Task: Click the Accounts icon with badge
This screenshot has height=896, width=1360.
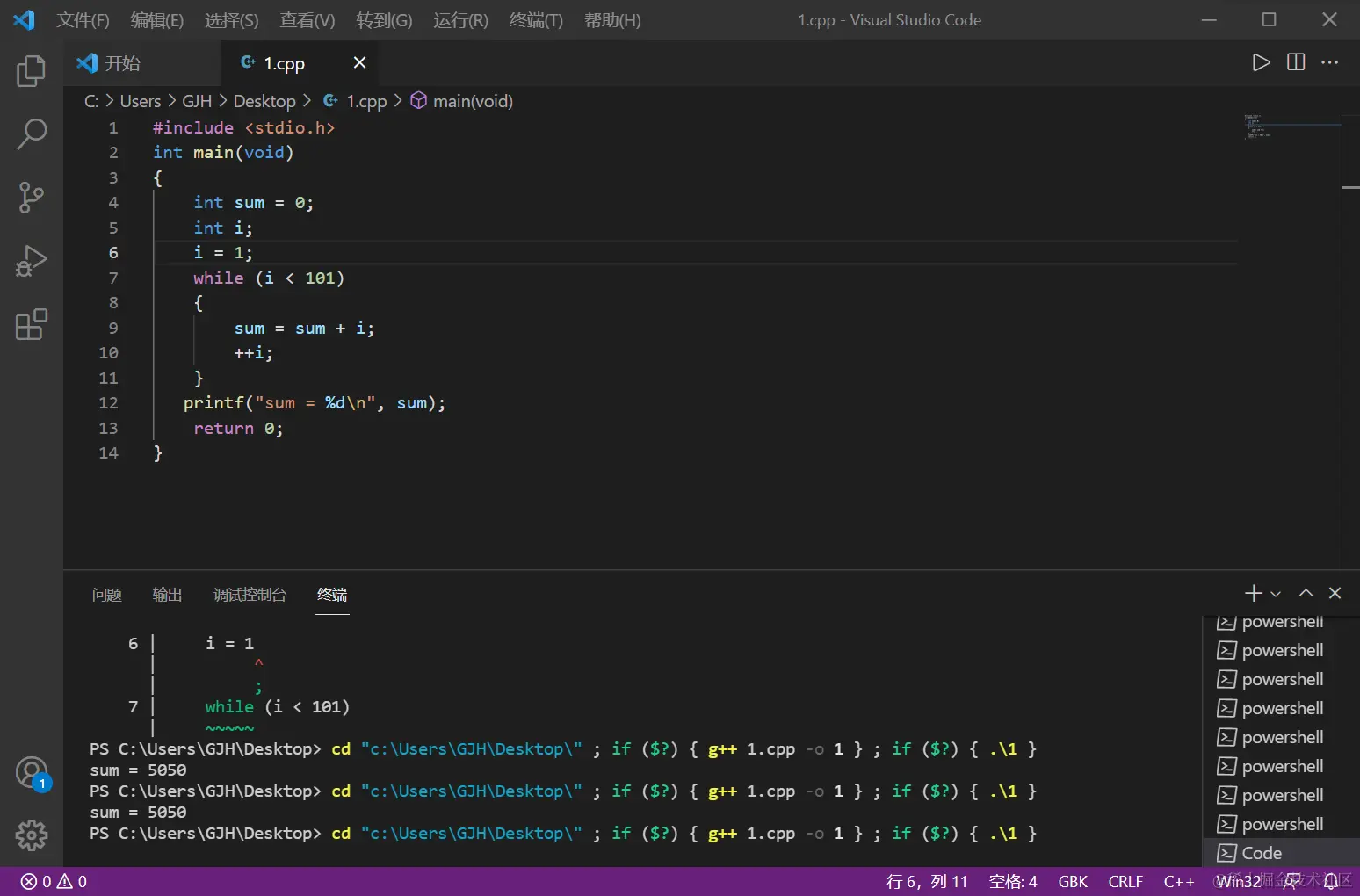Action: pyautogui.click(x=32, y=773)
